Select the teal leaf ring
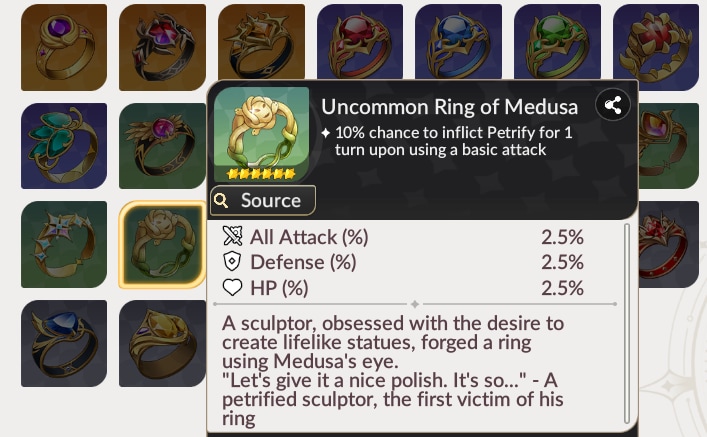707x437 pixels. point(63,146)
